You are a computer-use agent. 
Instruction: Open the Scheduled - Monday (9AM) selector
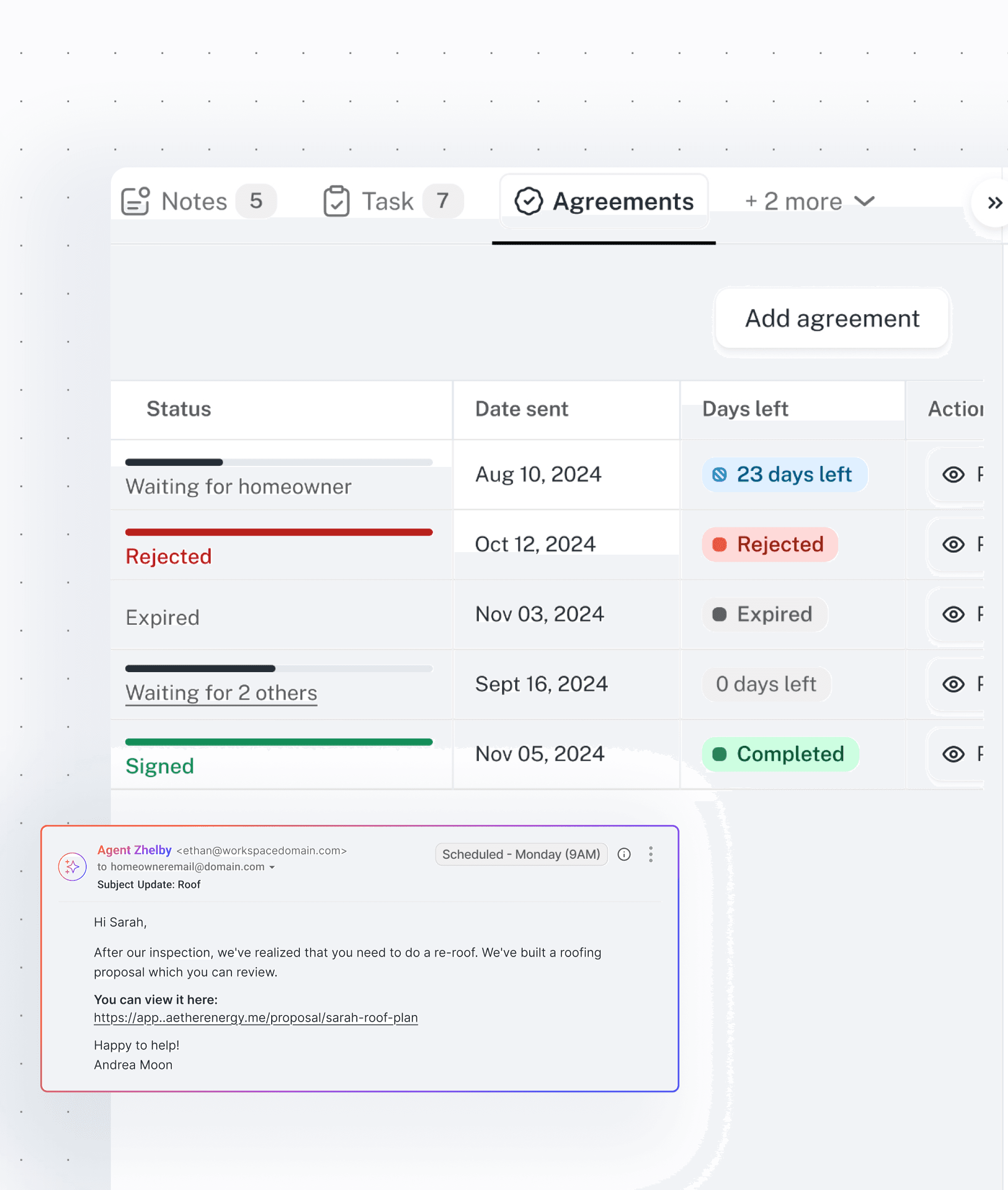coord(521,854)
